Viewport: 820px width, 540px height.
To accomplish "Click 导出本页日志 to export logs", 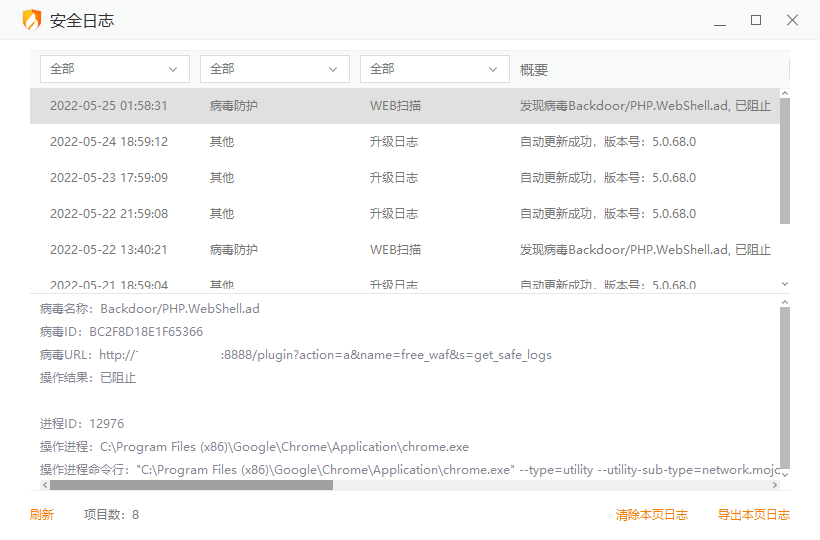I will [x=753, y=515].
